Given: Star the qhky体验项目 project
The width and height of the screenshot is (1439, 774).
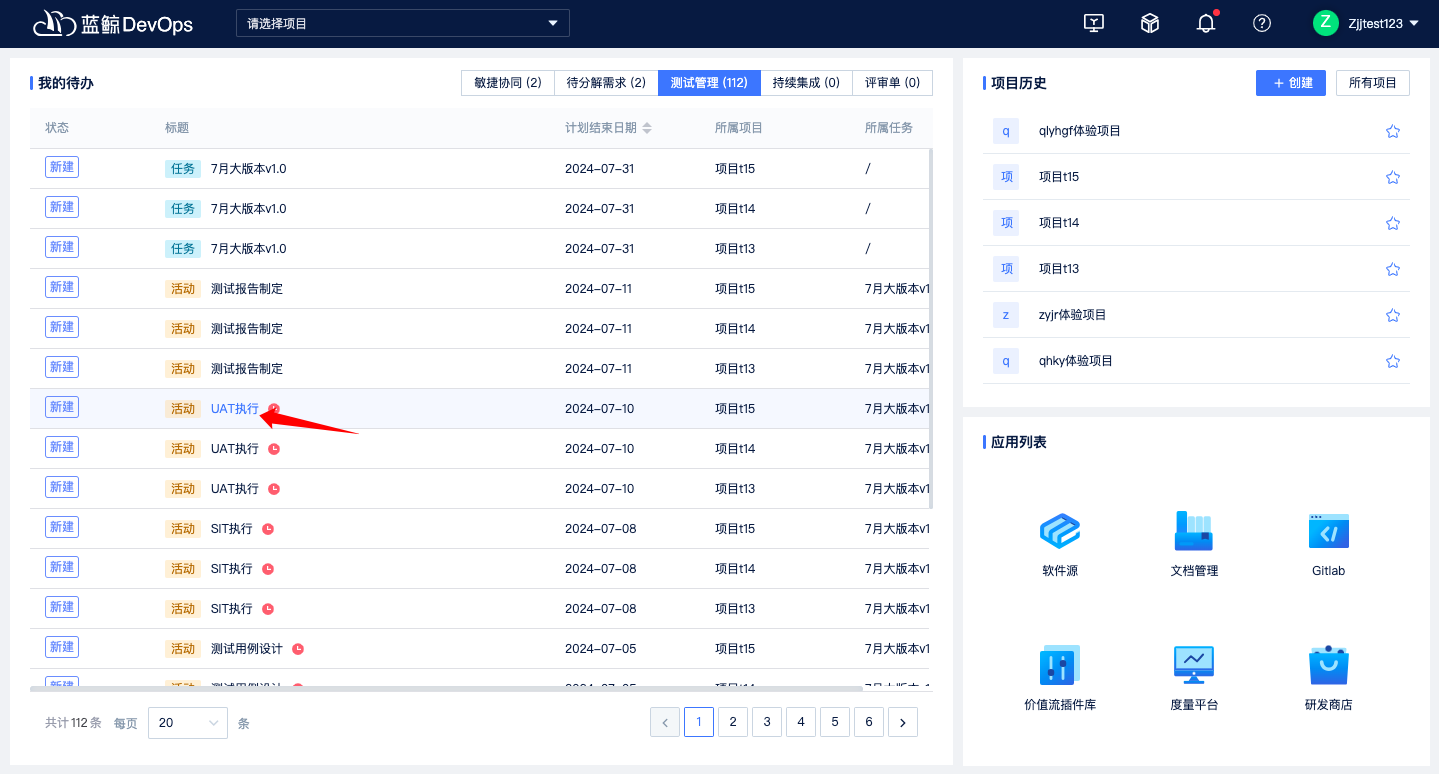Looking at the screenshot, I should [x=1393, y=361].
